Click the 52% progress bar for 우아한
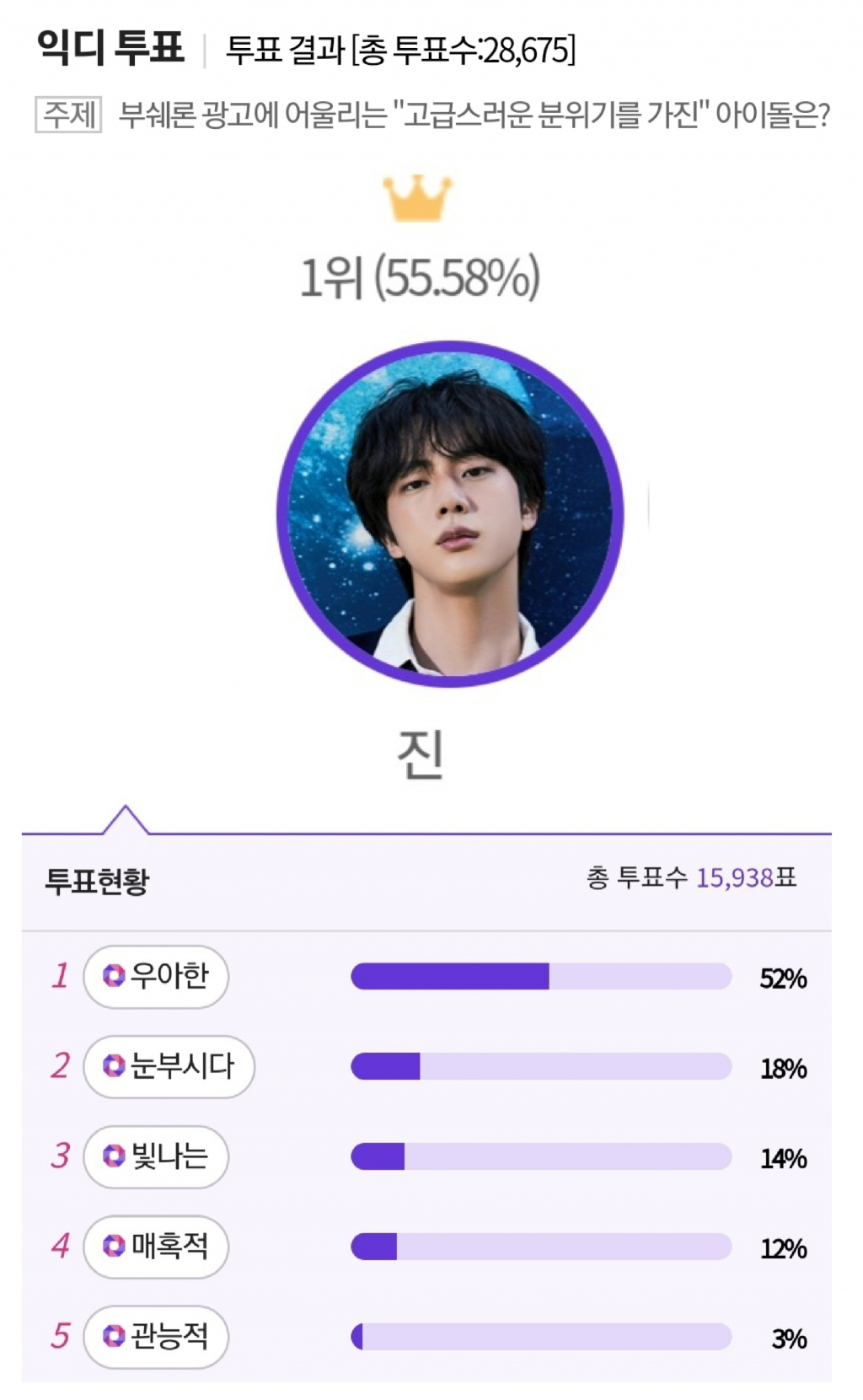The height and width of the screenshot is (1400, 863). [541, 976]
